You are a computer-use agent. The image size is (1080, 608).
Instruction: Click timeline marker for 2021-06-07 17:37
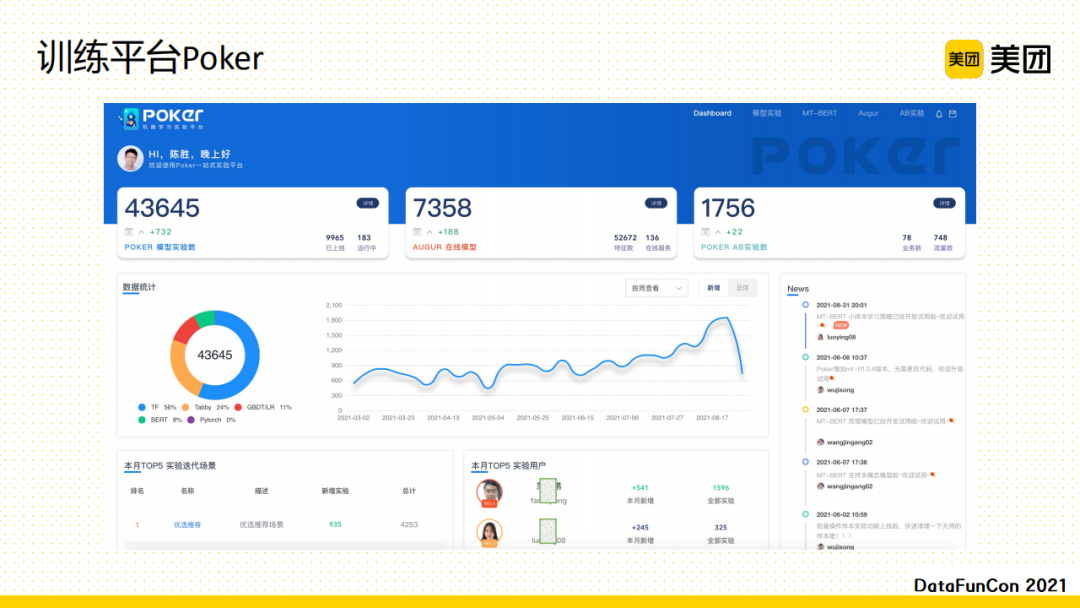805,410
